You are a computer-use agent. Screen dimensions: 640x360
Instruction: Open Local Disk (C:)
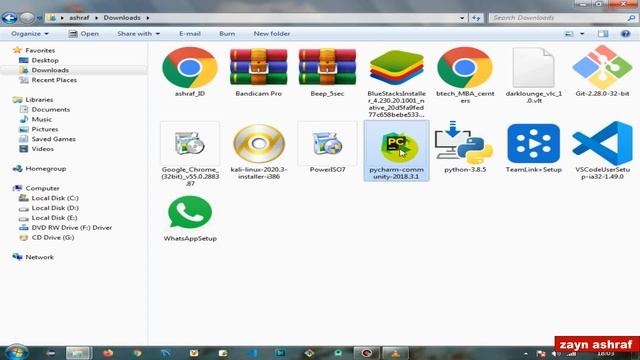55,198
